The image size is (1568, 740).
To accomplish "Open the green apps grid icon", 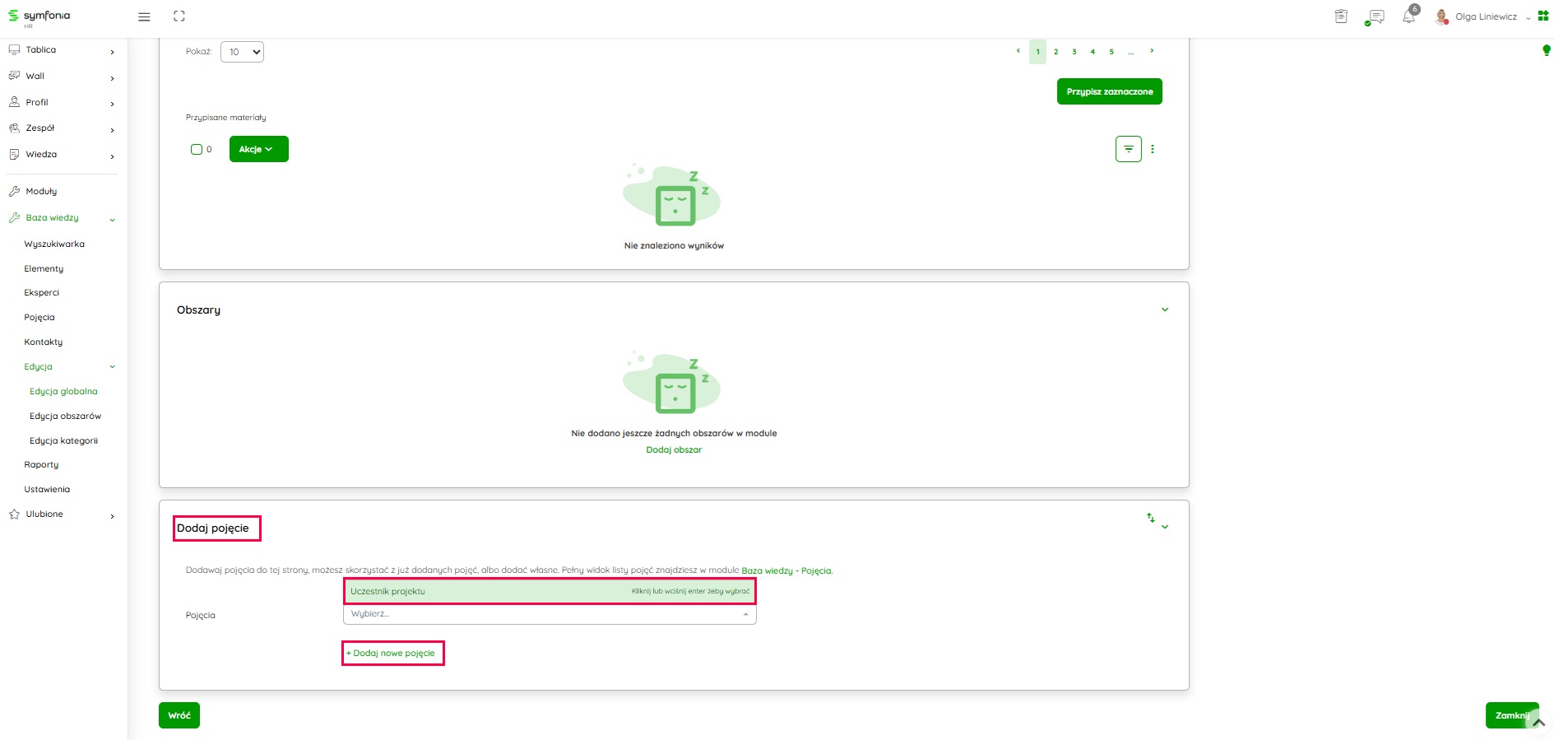I will pyautogui.click(x=1543, y=16).
